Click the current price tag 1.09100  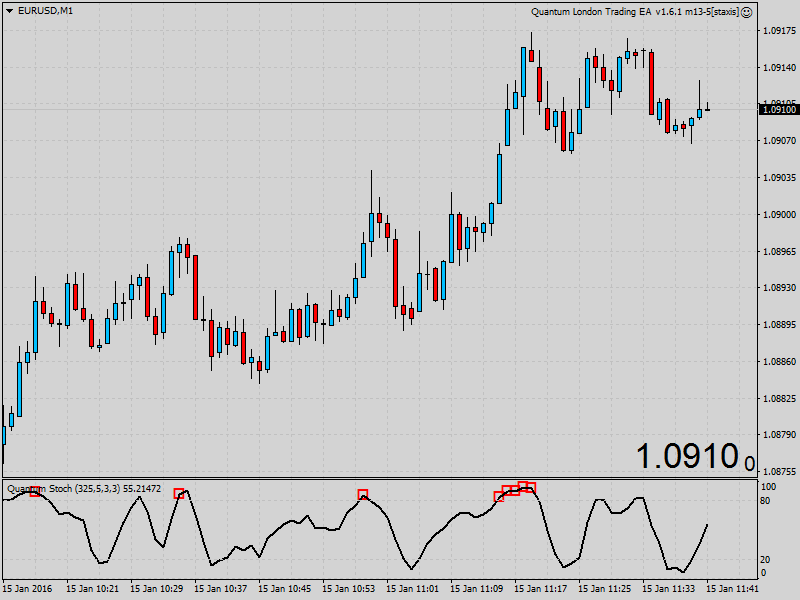[x=779, y=110]
